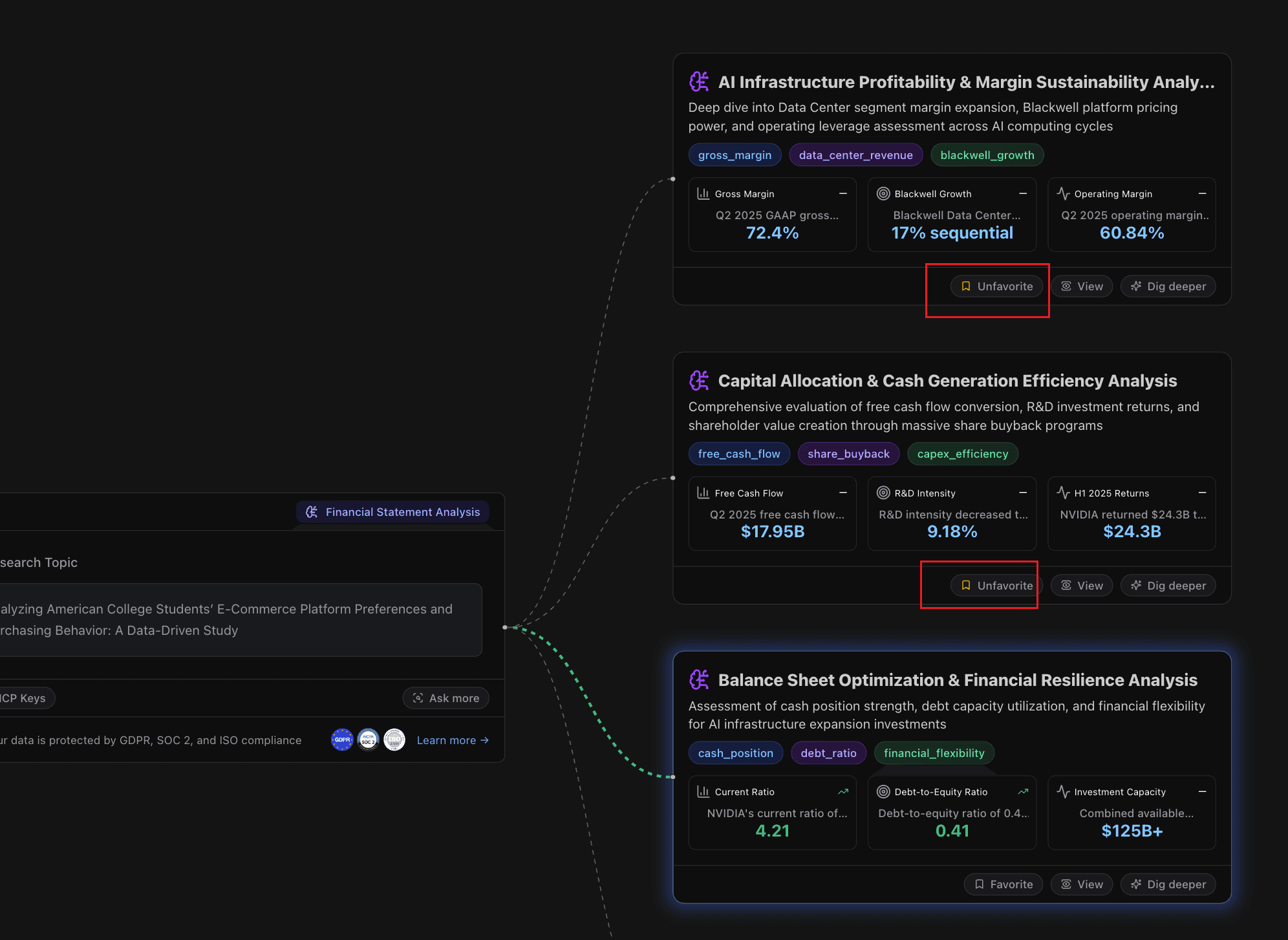1288x940 pixels.
Task: Click the brain icon beside AI Infrastructure title
Action: (x=699, y=82)
